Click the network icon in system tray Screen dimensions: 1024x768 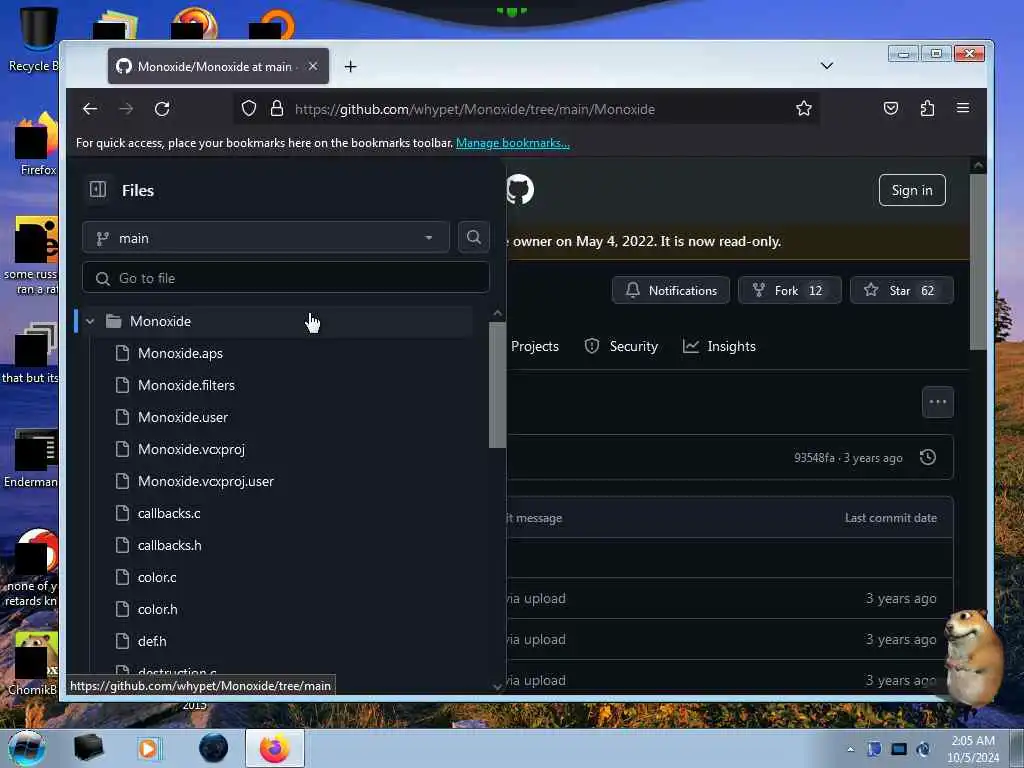pos(899,749)
